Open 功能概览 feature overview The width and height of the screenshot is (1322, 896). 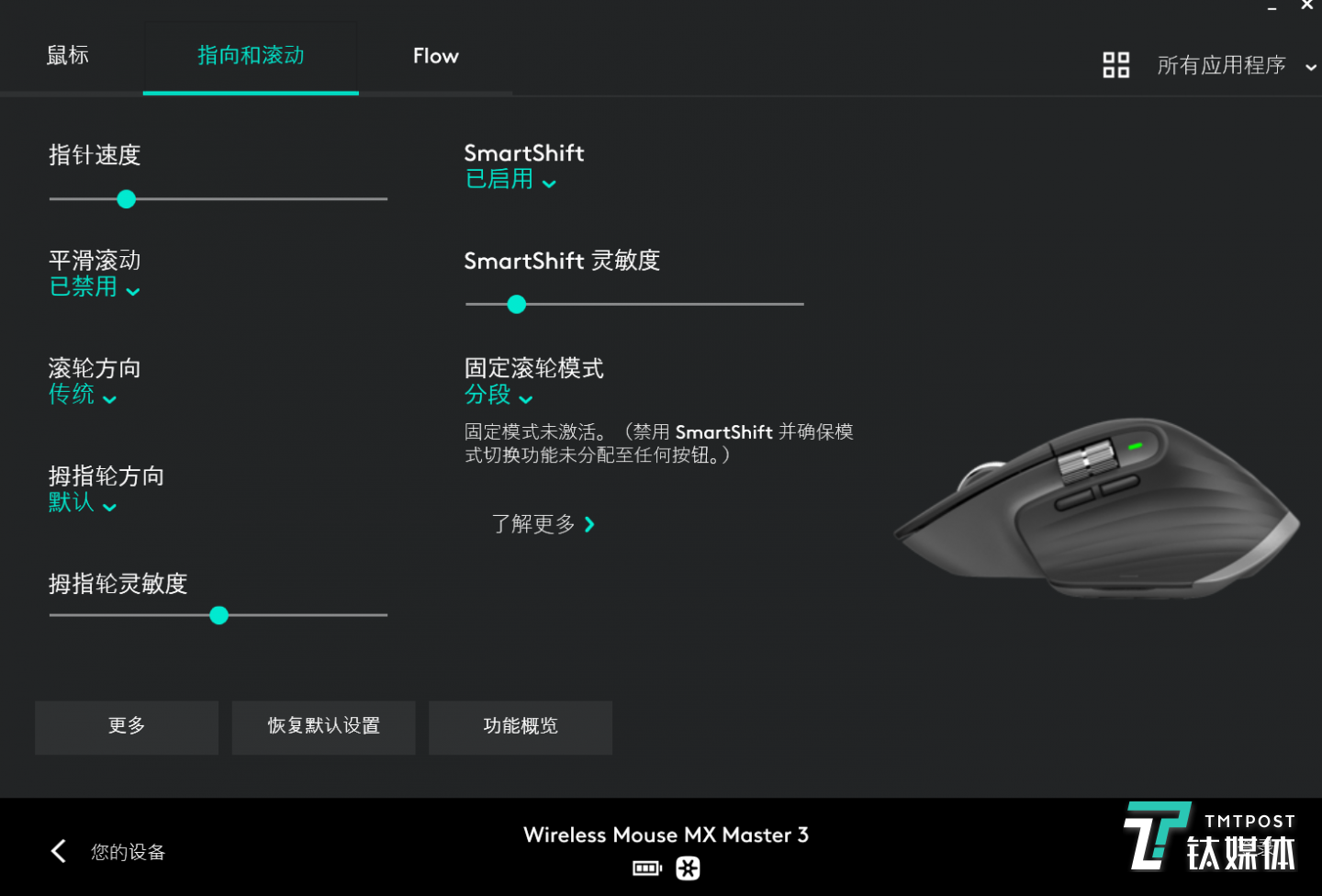pos(520,727)
